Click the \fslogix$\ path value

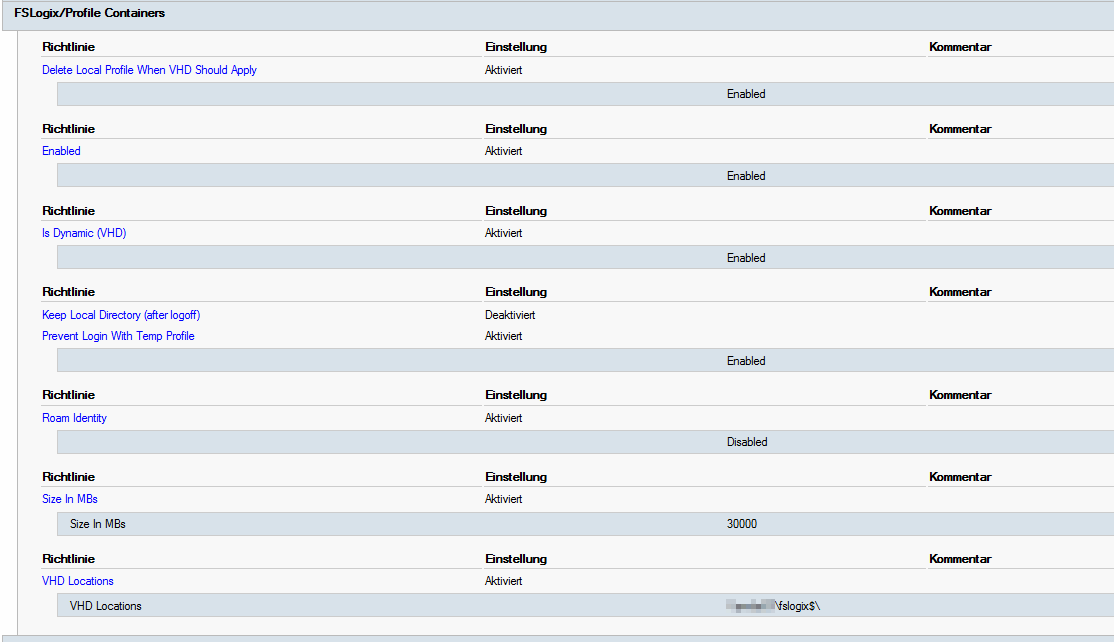click(x=774, y=606)
